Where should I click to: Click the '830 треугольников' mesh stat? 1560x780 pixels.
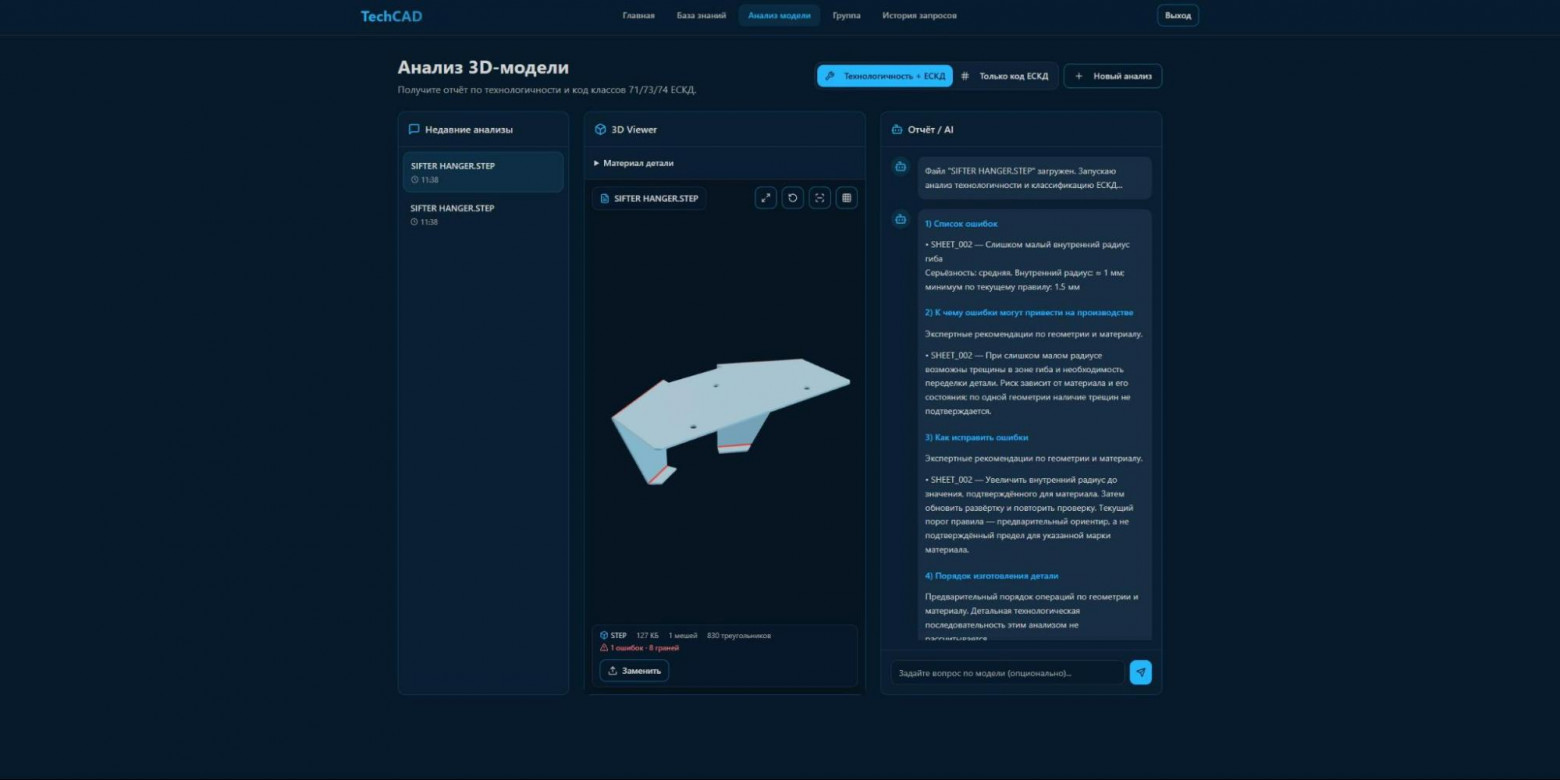point(739,635)
